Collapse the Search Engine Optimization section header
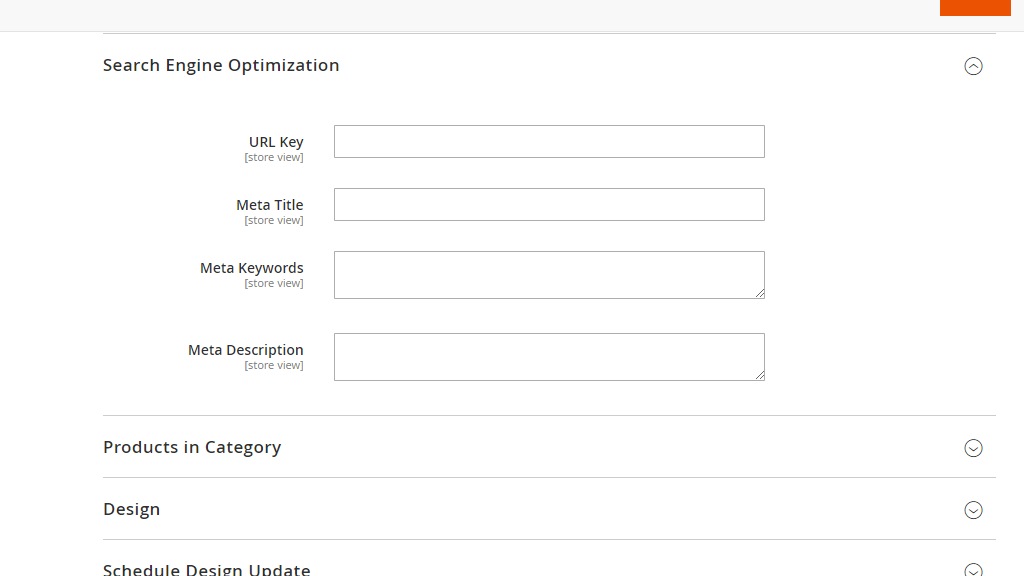1024x576 pixels. coord(221,65)
